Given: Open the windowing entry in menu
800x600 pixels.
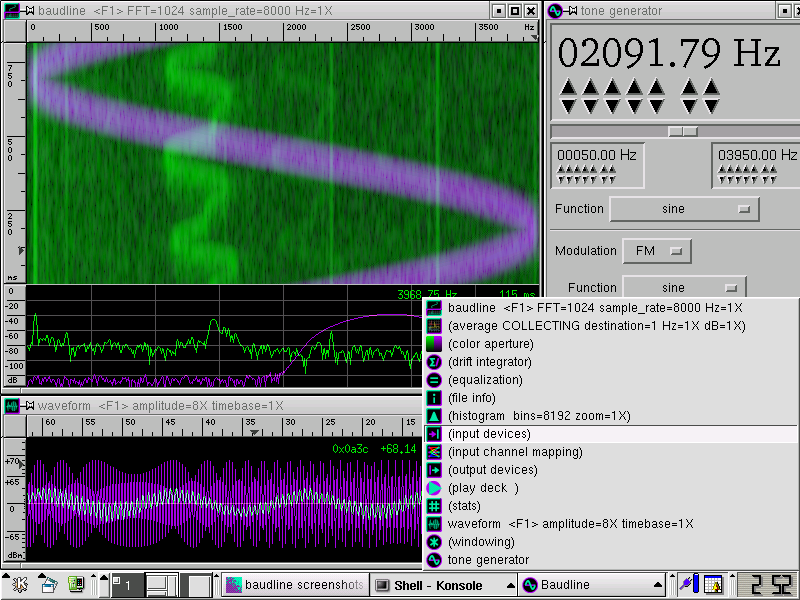Looking at the screenshot, I should pos(481,542).
